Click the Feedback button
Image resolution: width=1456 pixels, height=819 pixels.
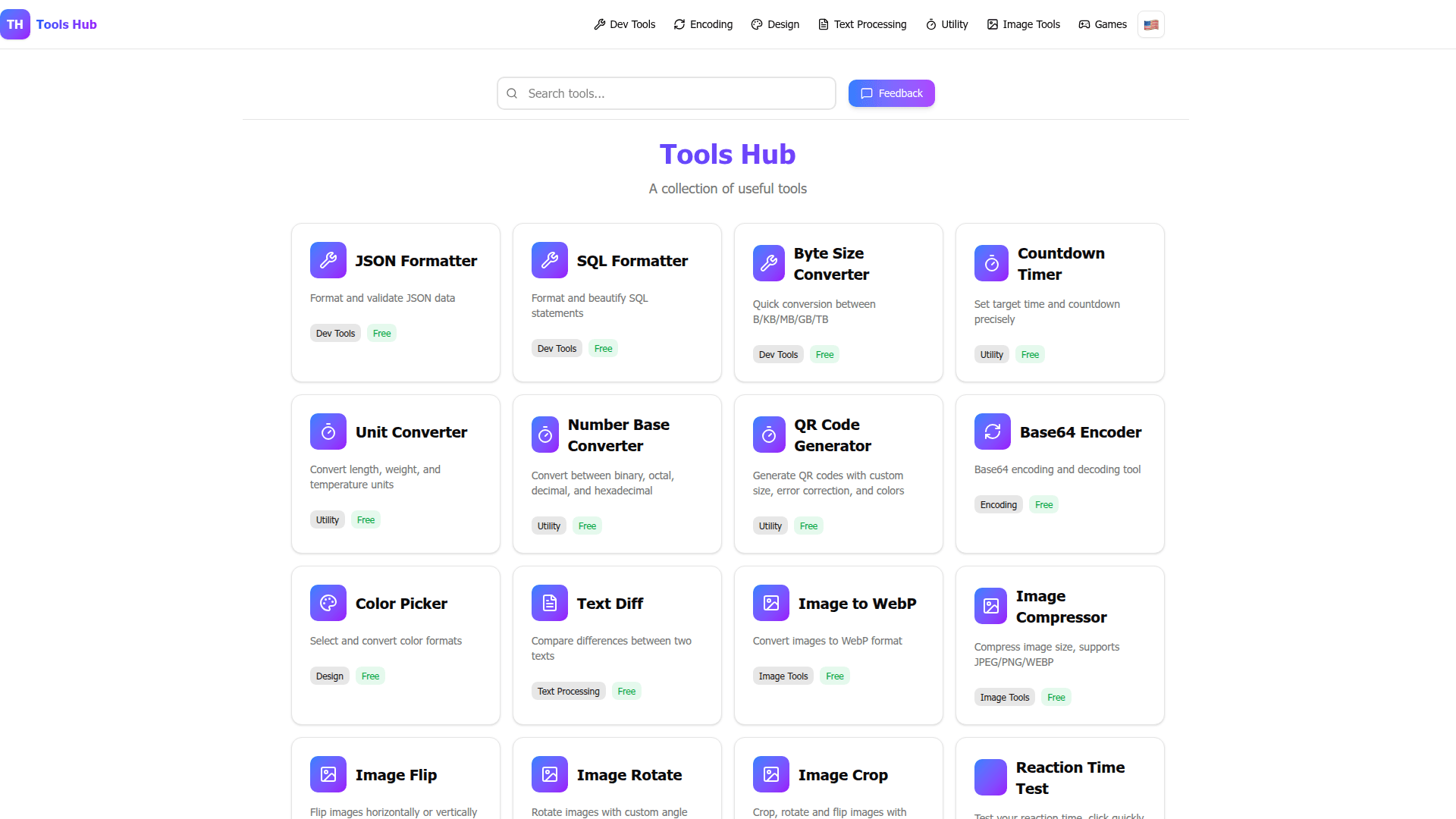tap(891, 93)
